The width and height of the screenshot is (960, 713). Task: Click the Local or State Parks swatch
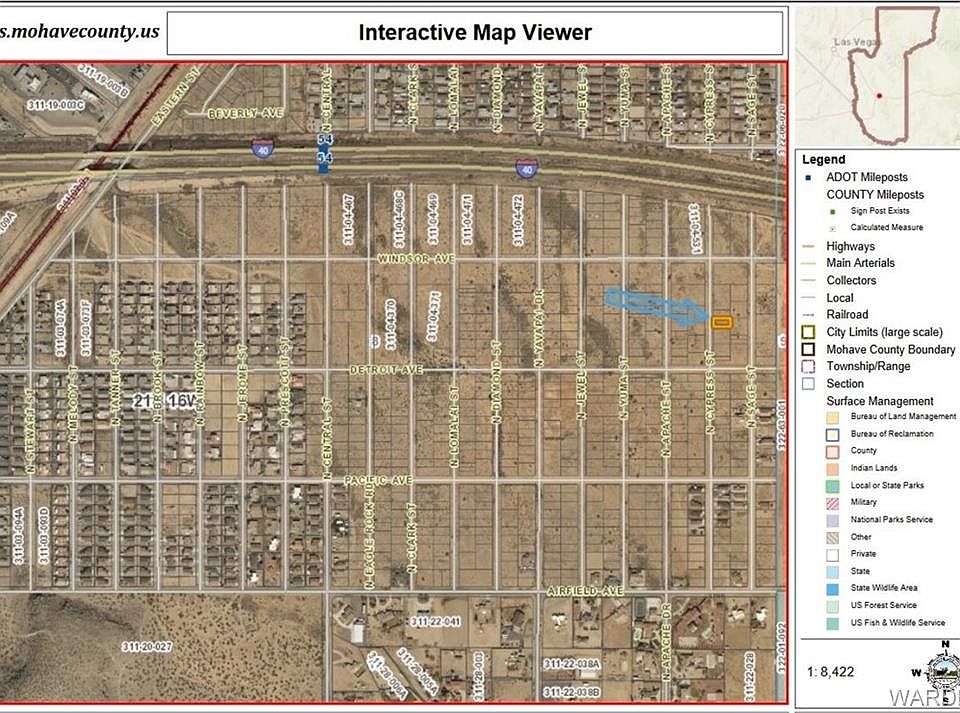coord(832,486)
